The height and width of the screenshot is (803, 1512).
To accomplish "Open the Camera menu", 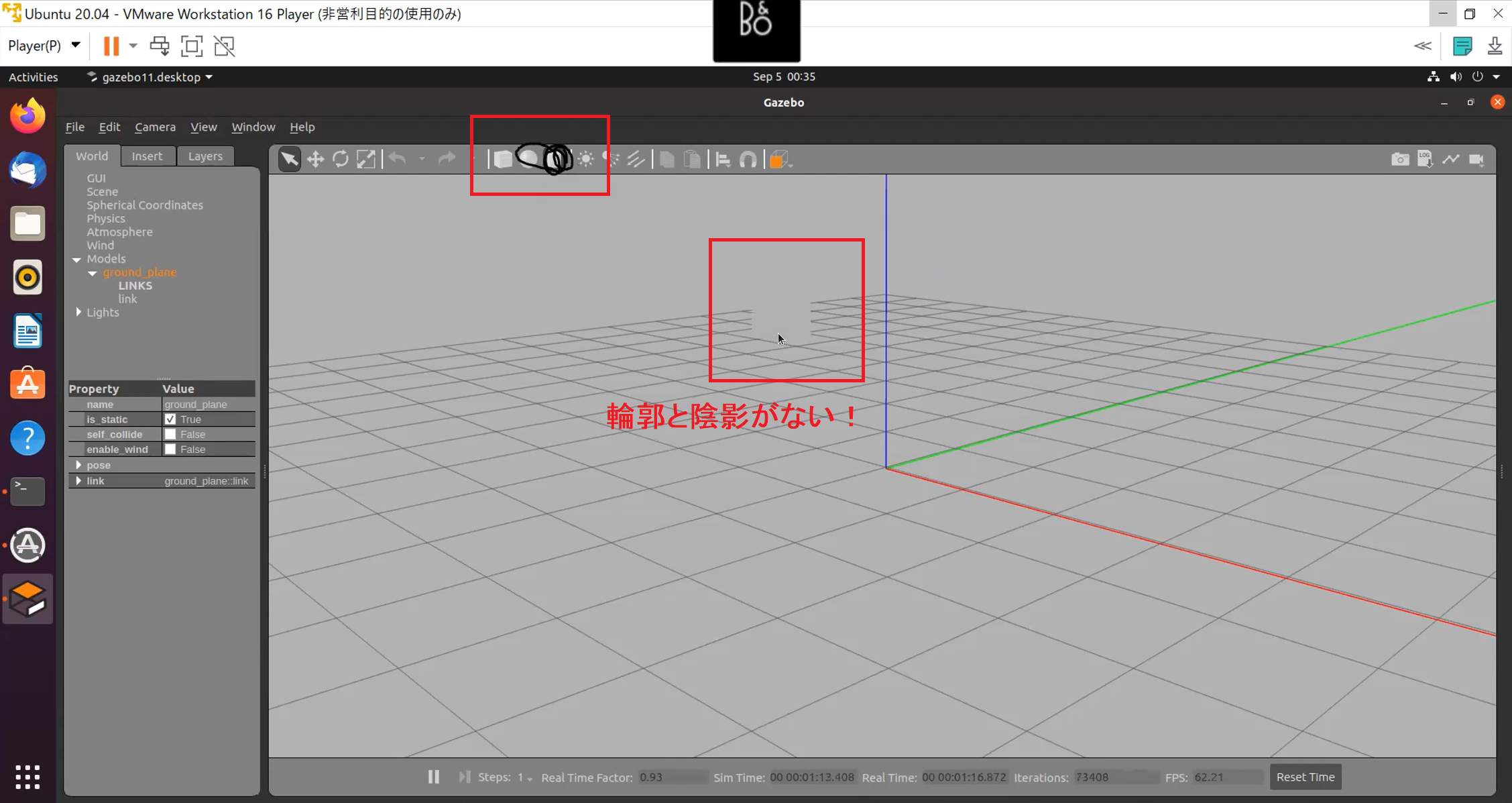I will tap(155, 127).
